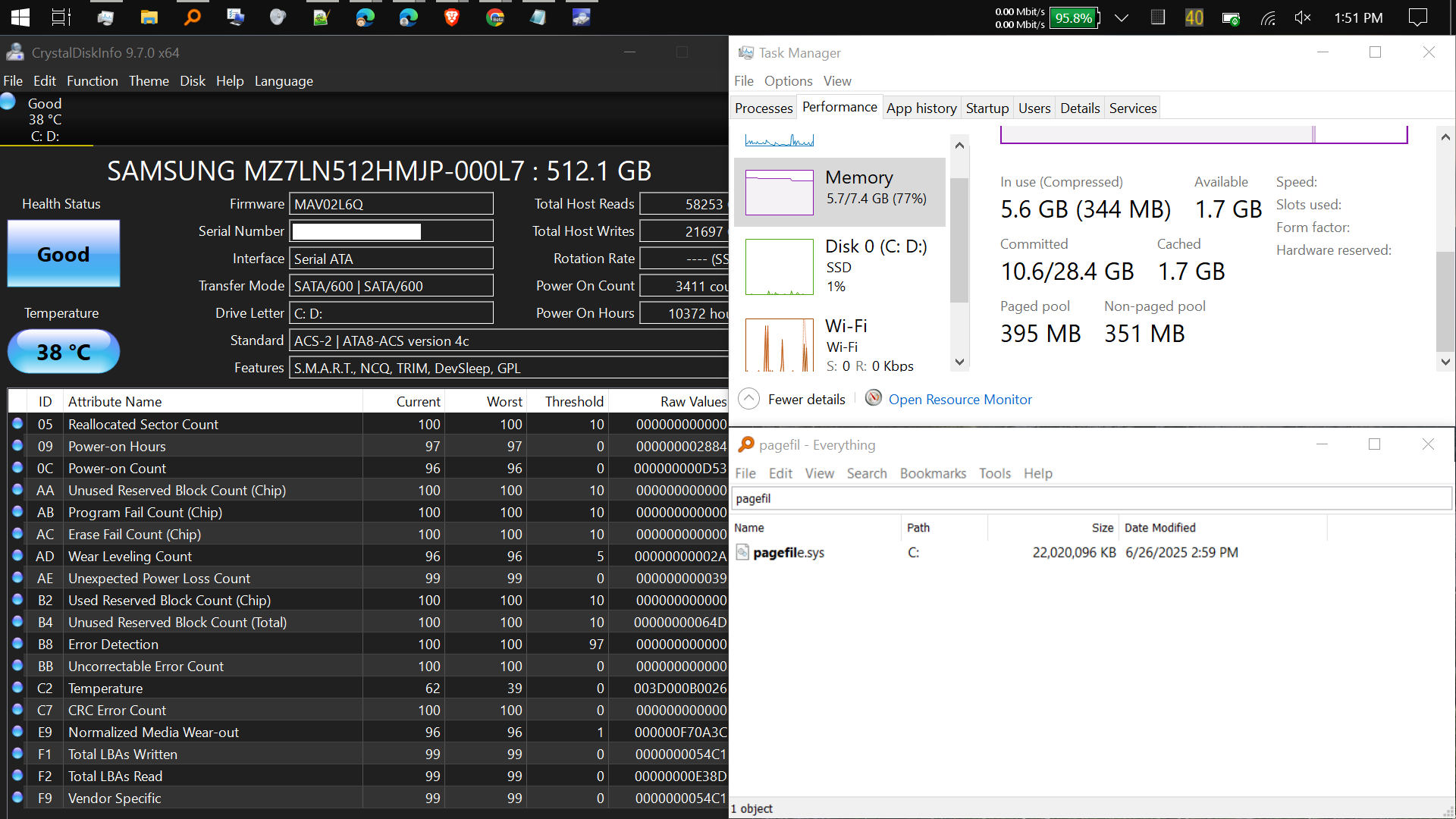This screenshot has height=819, width=1456.
Task: Select the Normalized Media Wear-out row
Action: (x=368, y=732)
